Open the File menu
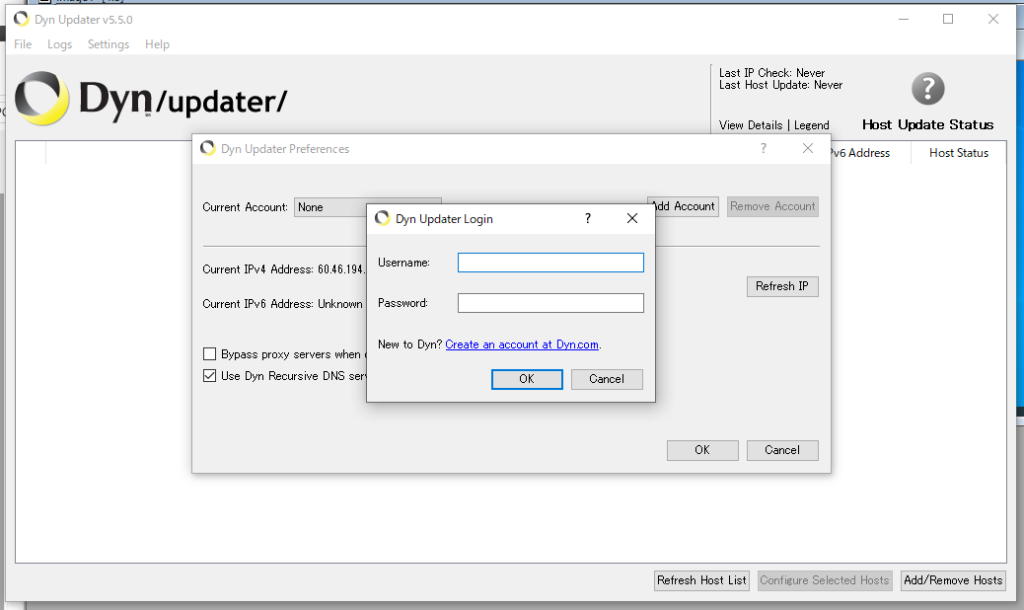The width and height of the screenshot is (1024, 610). pos(23,44)
